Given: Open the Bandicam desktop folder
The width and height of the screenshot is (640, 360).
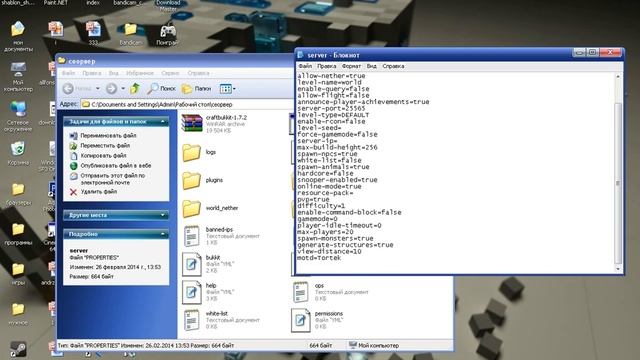Looking at the screenshot, I should point(131,33).
